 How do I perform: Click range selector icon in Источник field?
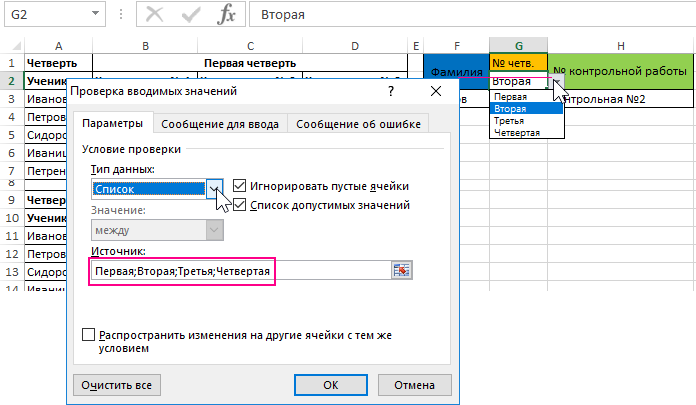[x=402, y=270]
